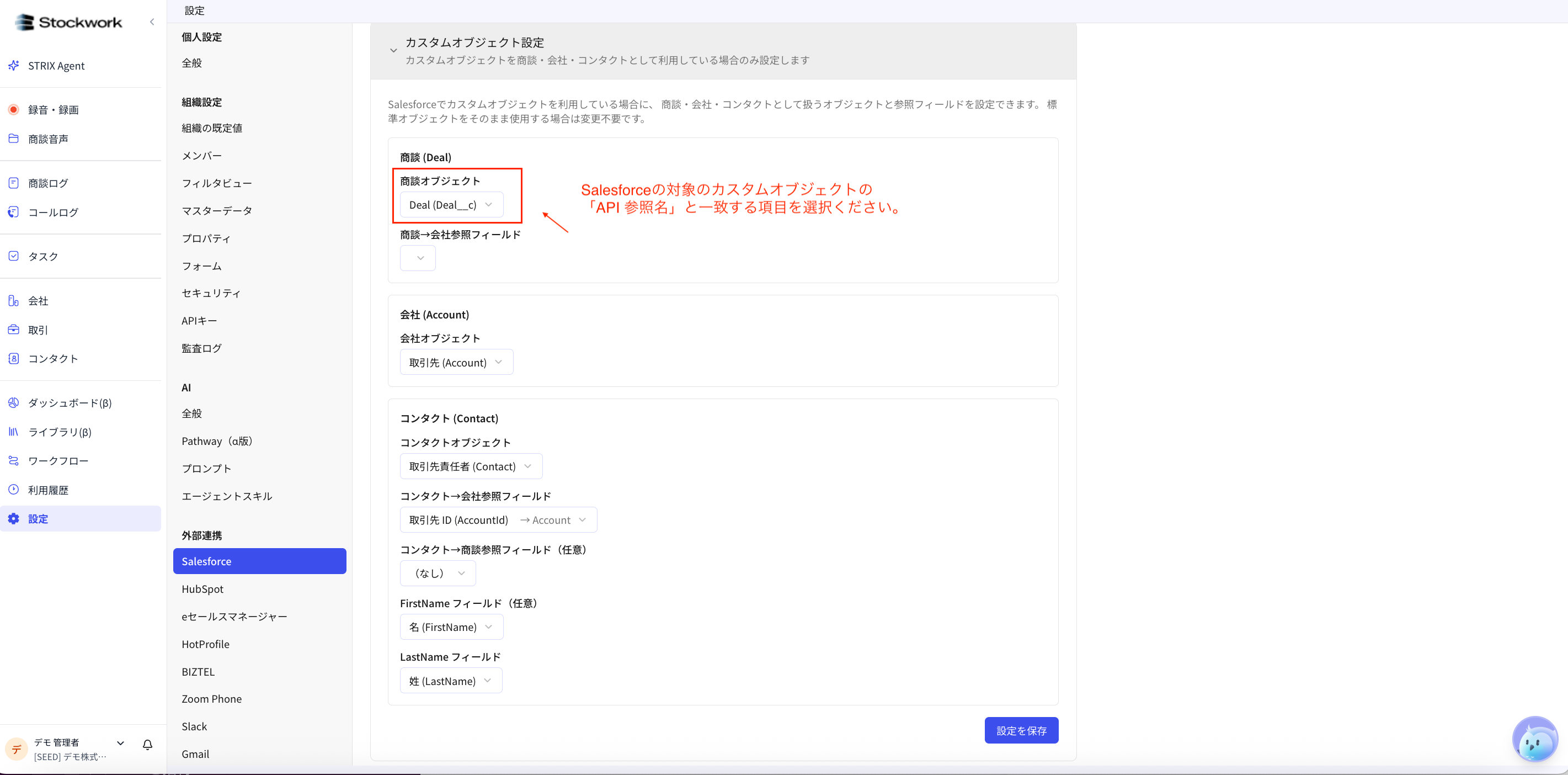Click the ライブラリ(β) books icon
The width and height of the screenshot is (1568, 775).
(x=13, y=432)
